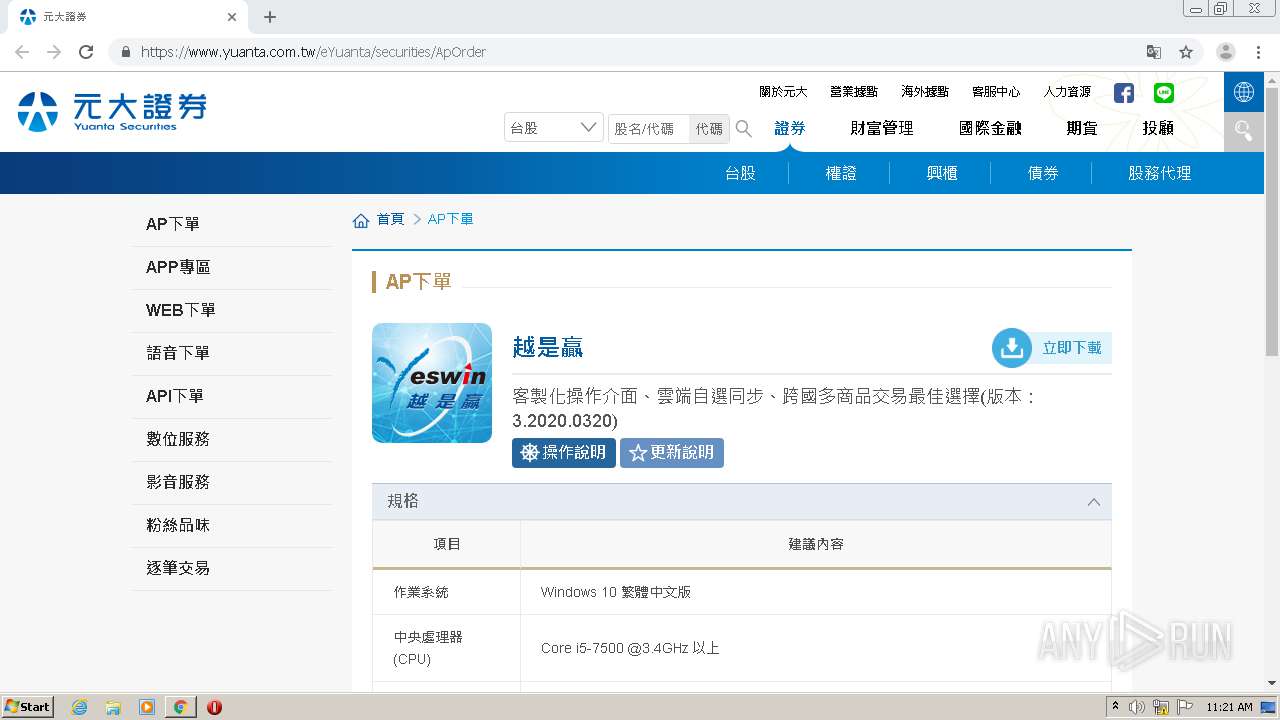This screenshot has width=1280, height=720.
Task: Reload the page in Chrome
Action: 86,52
